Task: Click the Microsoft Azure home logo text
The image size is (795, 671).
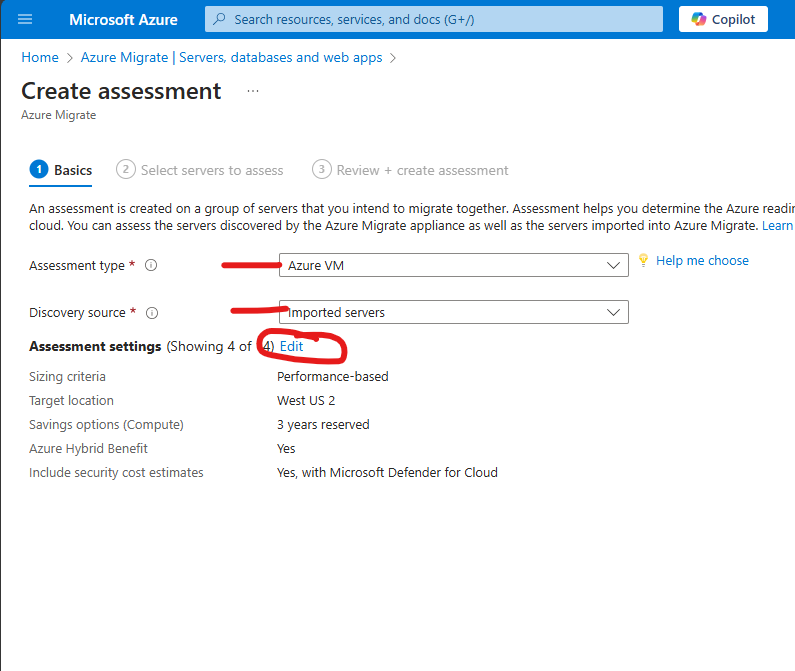Action: (x=123, y=19)
